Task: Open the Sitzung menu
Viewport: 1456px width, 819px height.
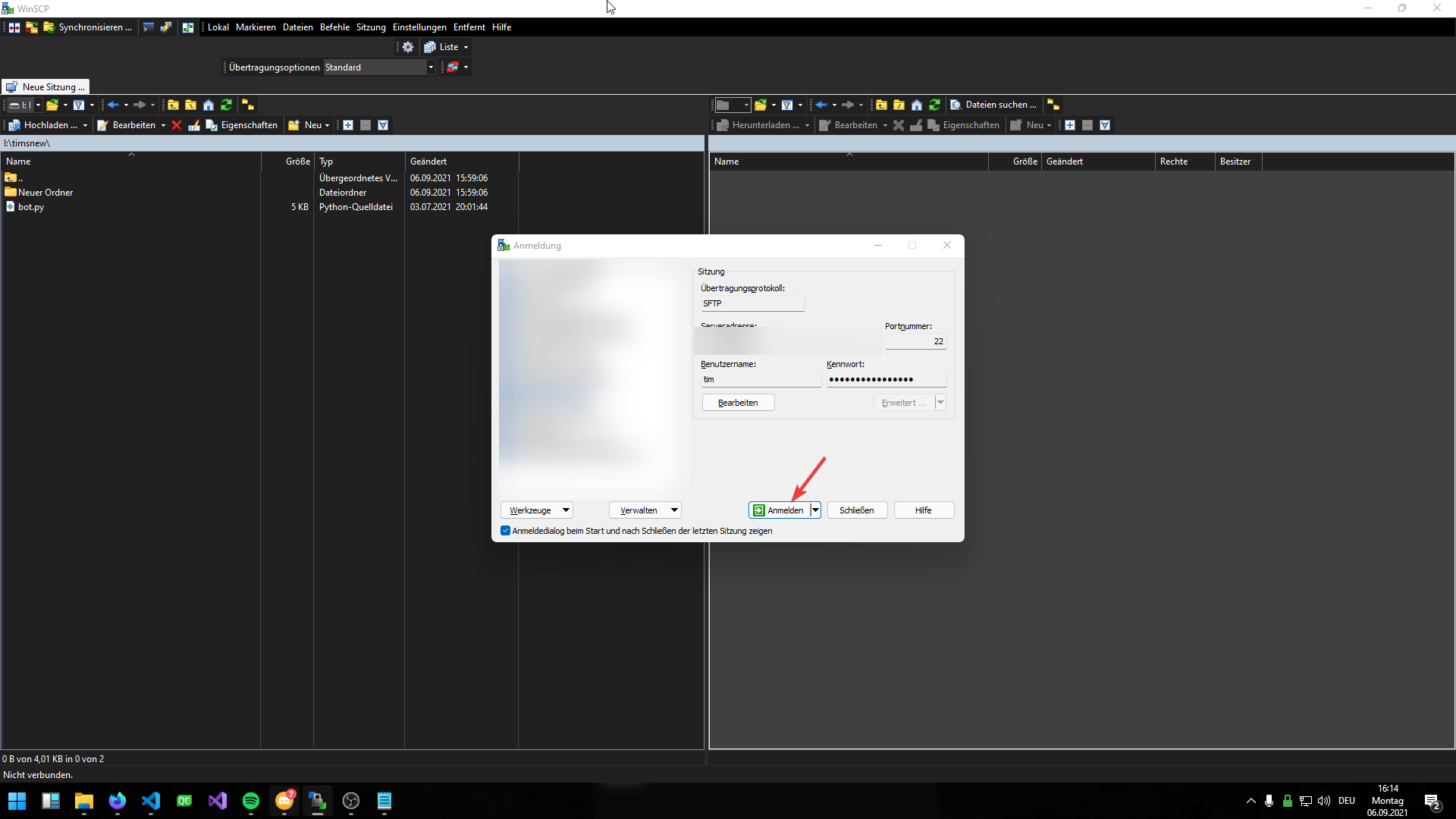Action: point(371,27)
